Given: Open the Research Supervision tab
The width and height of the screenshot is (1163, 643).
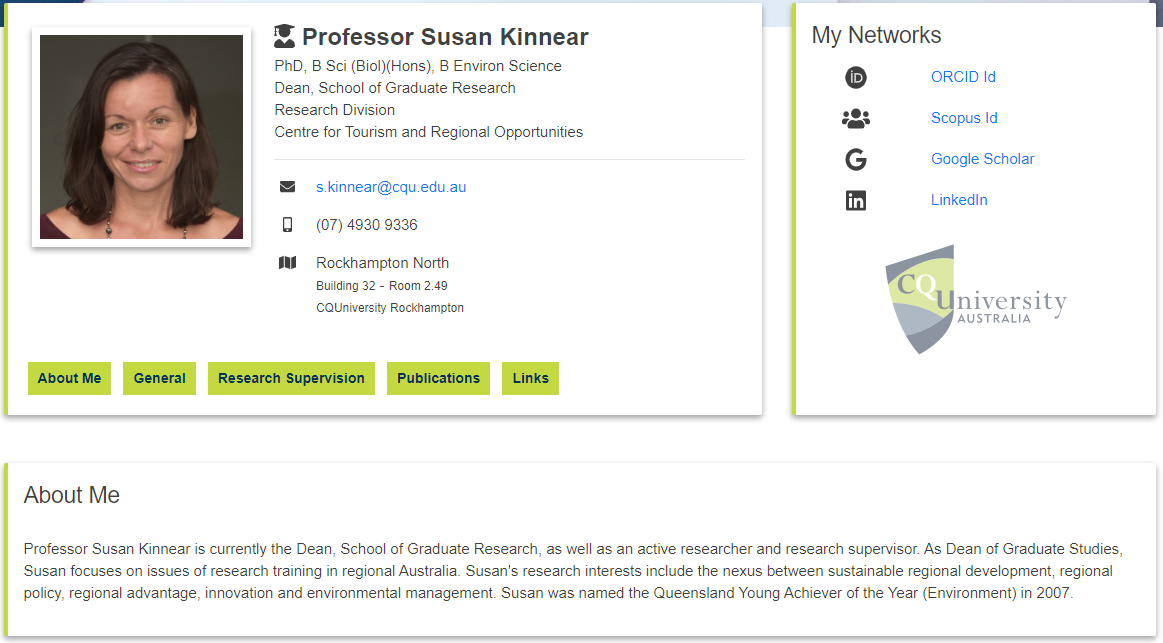Looking at the screenshot, I should click(x=291, y=378).
